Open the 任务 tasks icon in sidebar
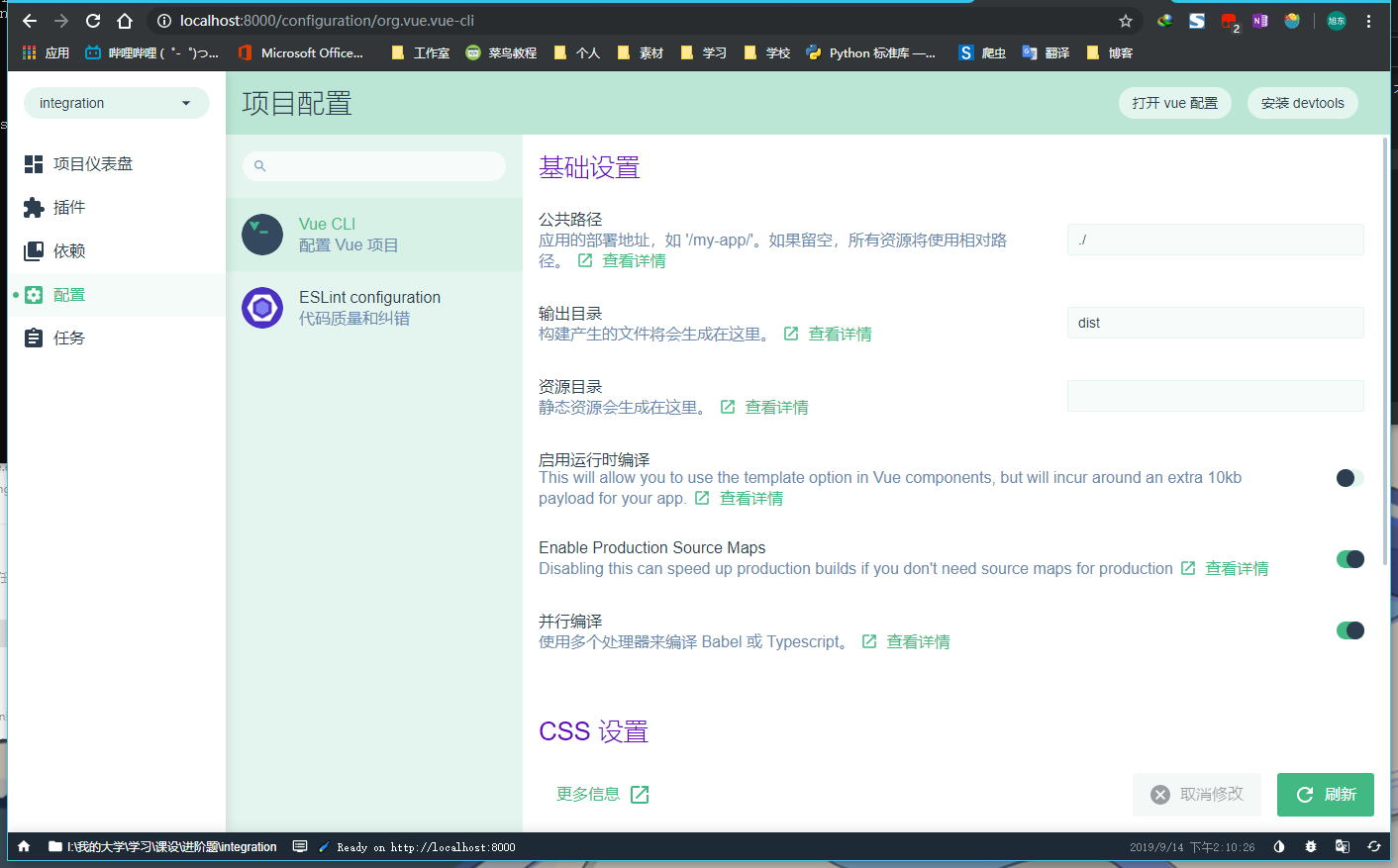The image size is (1398, 868). click(33, 338)
